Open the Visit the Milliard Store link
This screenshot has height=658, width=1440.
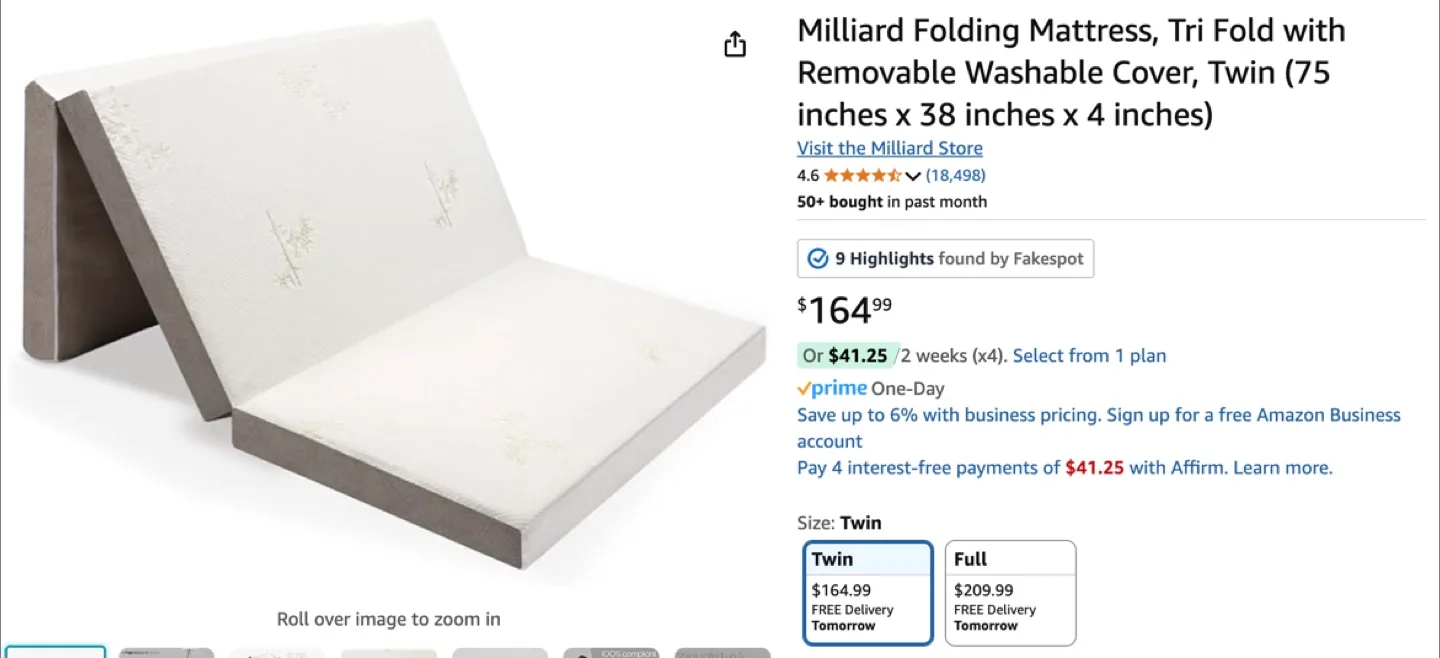(889, 148)
